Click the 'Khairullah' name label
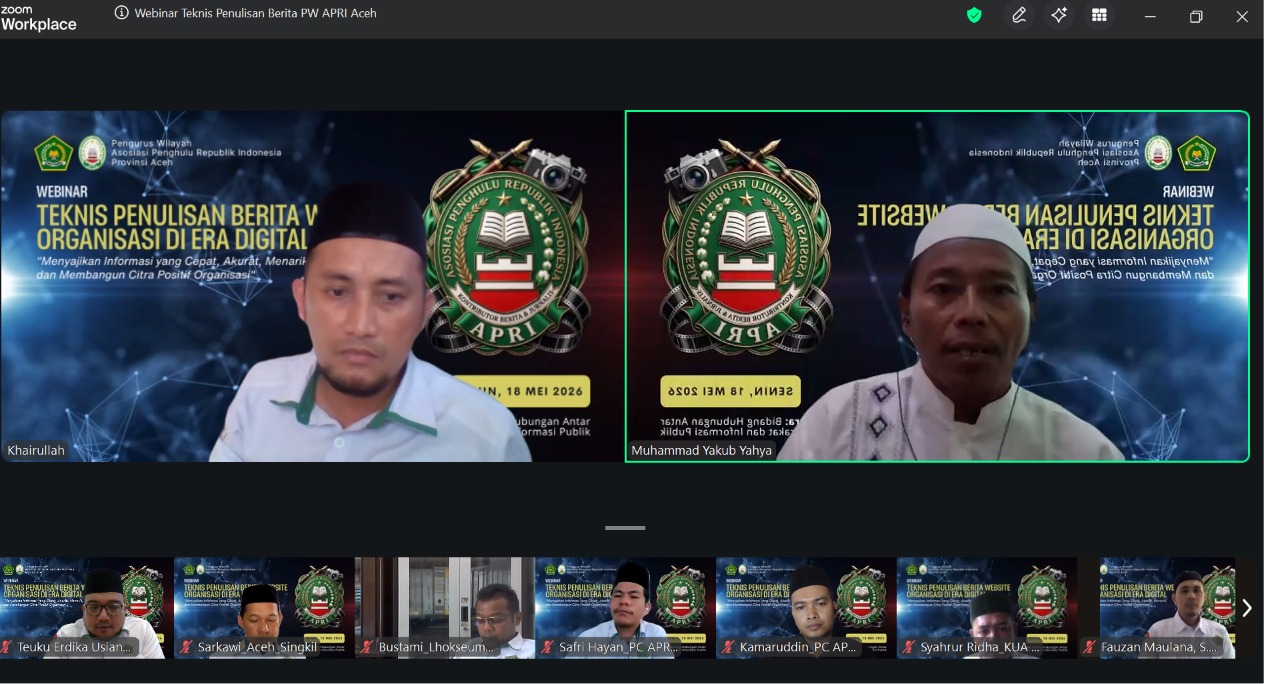The height and width of the screenshot is (684, 1264). coord(36,450)
